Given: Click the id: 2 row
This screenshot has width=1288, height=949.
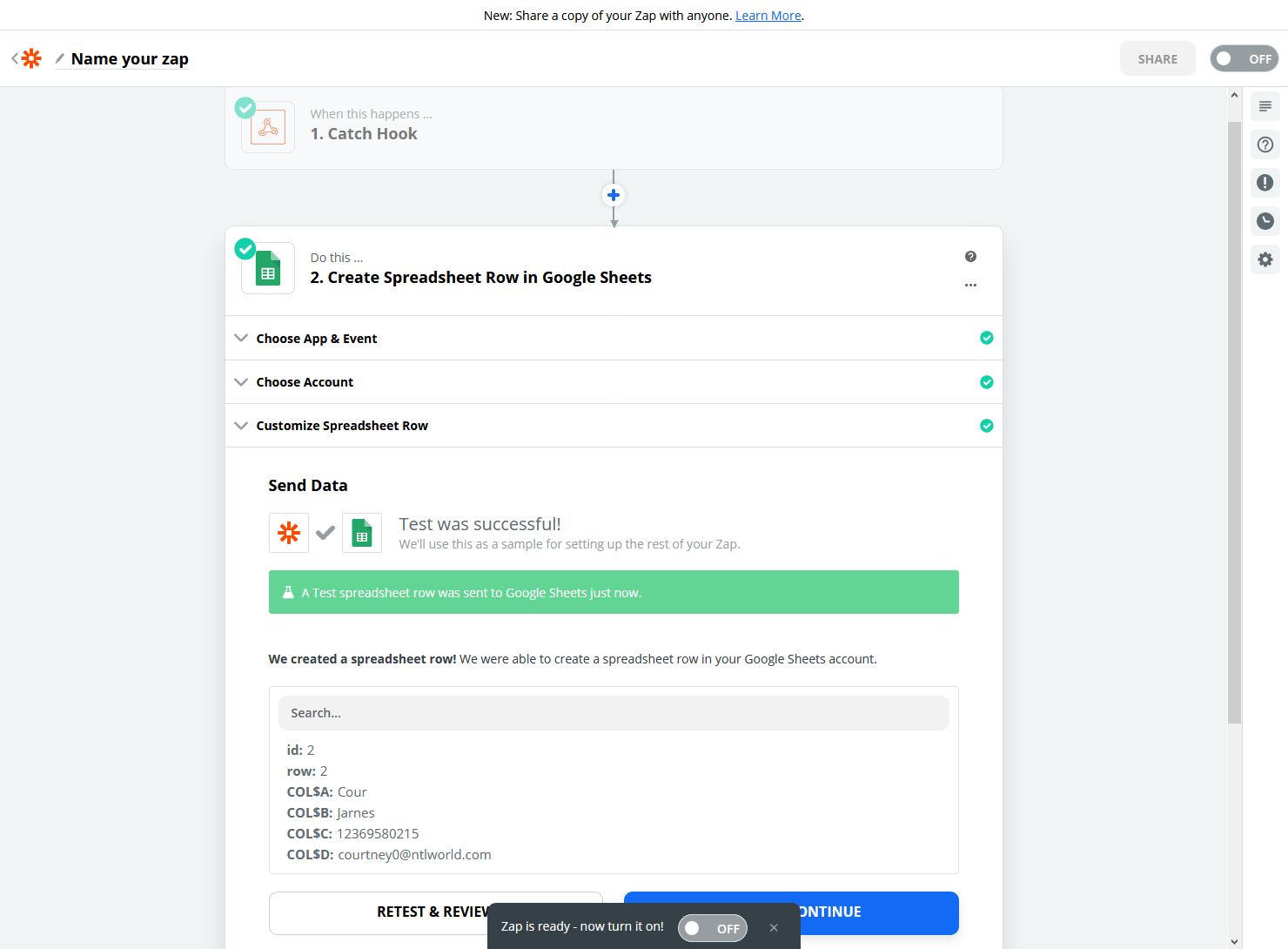Looking at the screenshot, I should point(300,750).
